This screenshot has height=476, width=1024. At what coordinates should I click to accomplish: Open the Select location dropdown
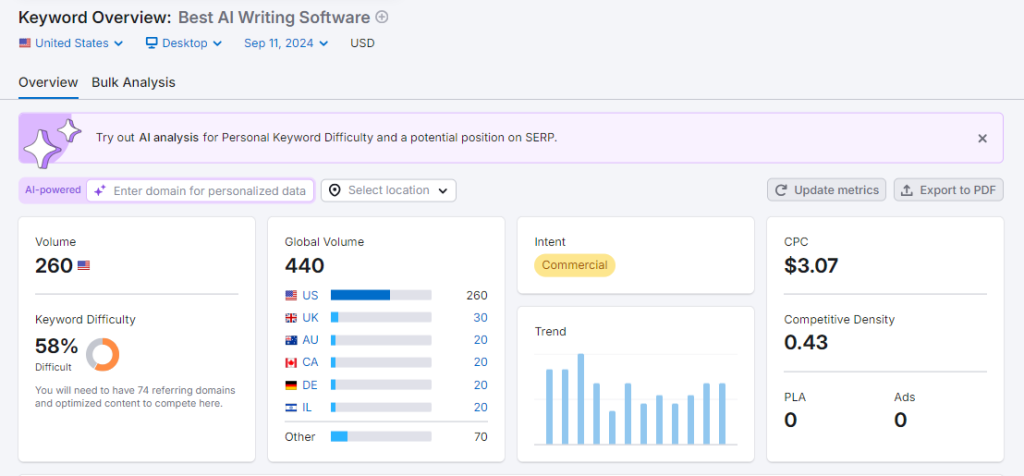click(x=389, y=191)
